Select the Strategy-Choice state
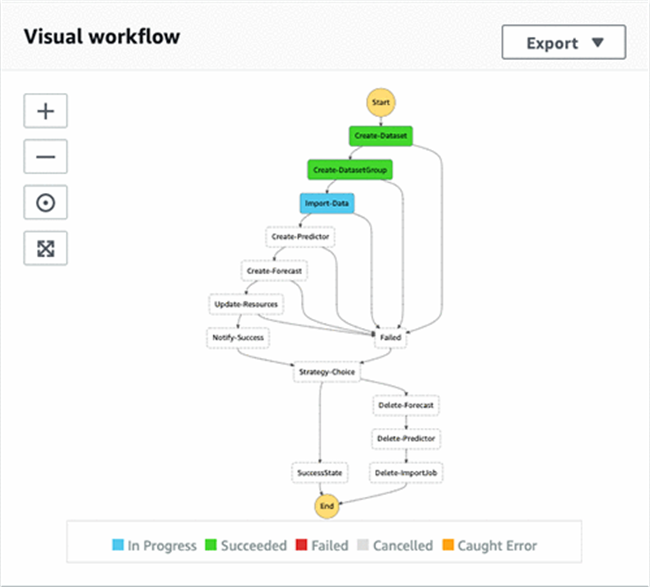The width and height of the screenshot is (650, 587). click(327, 372)
